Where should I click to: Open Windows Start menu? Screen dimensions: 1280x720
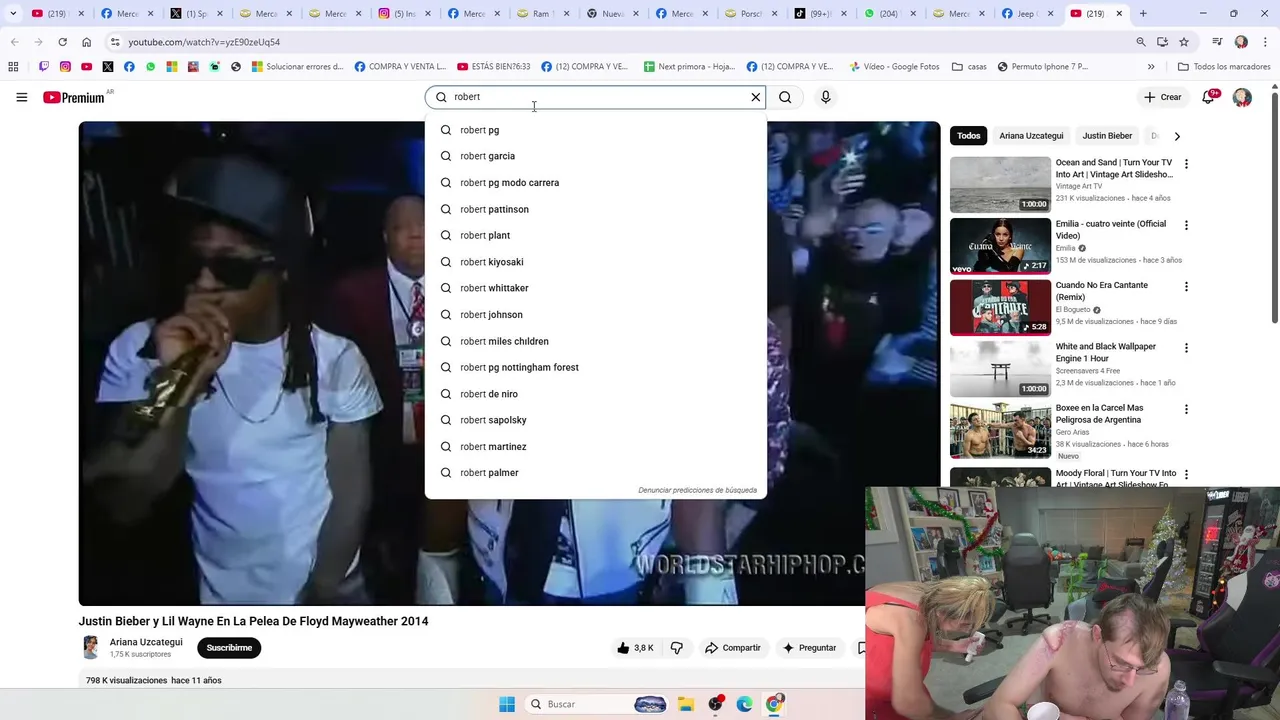[507, 704]
